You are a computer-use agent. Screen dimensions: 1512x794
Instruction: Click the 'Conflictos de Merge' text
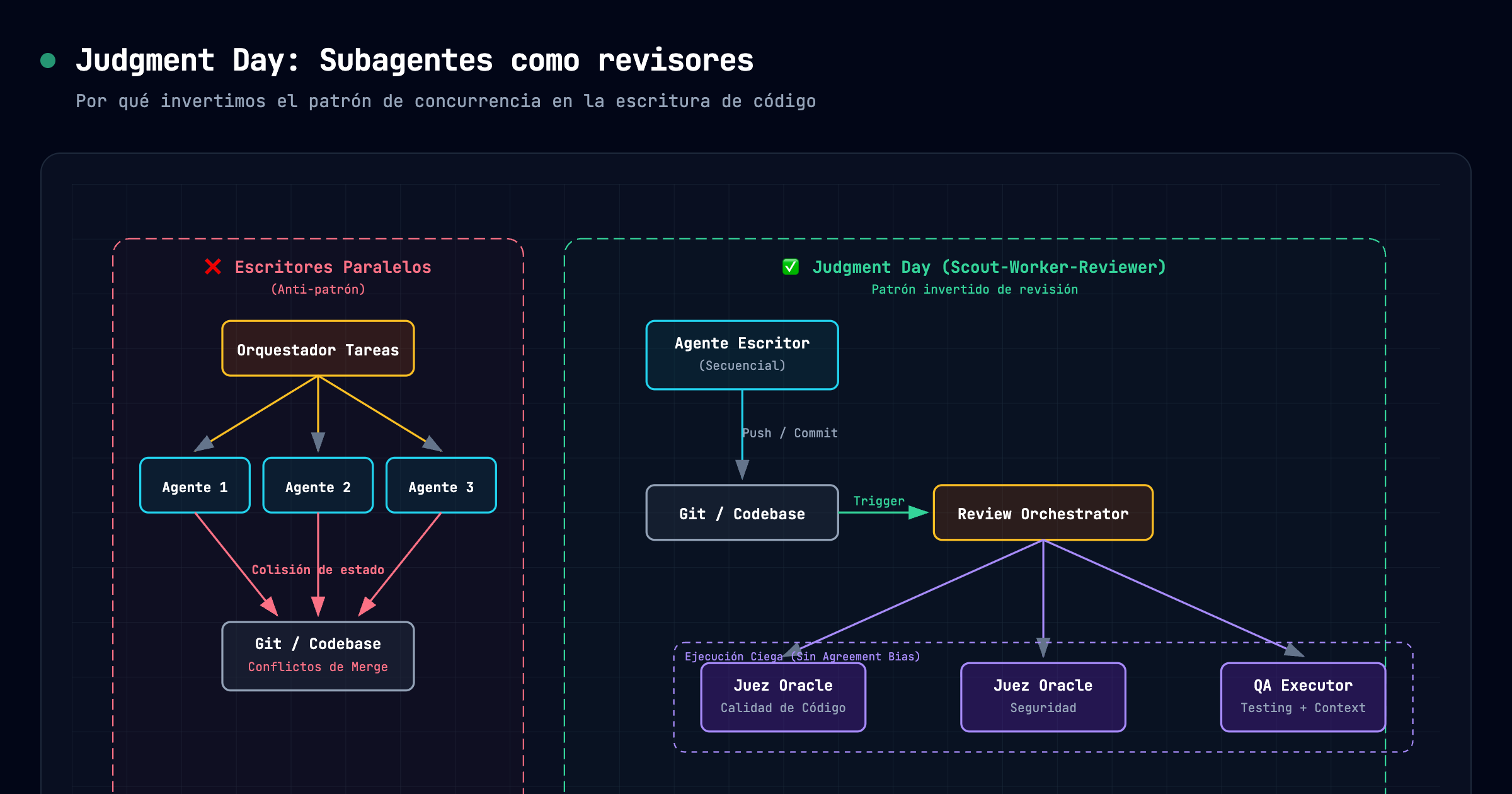(x=318, y=667)
